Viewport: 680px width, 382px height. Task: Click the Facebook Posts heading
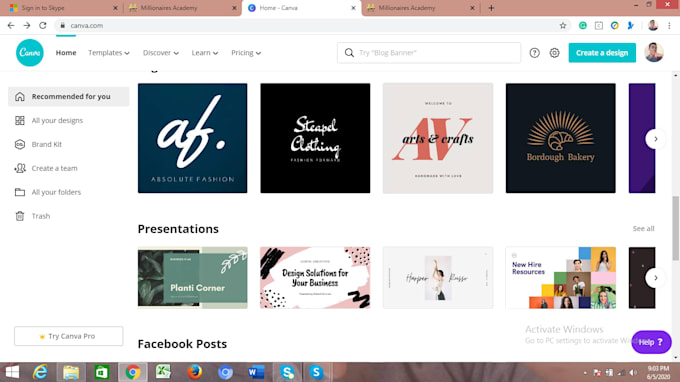tap(182, 344)
